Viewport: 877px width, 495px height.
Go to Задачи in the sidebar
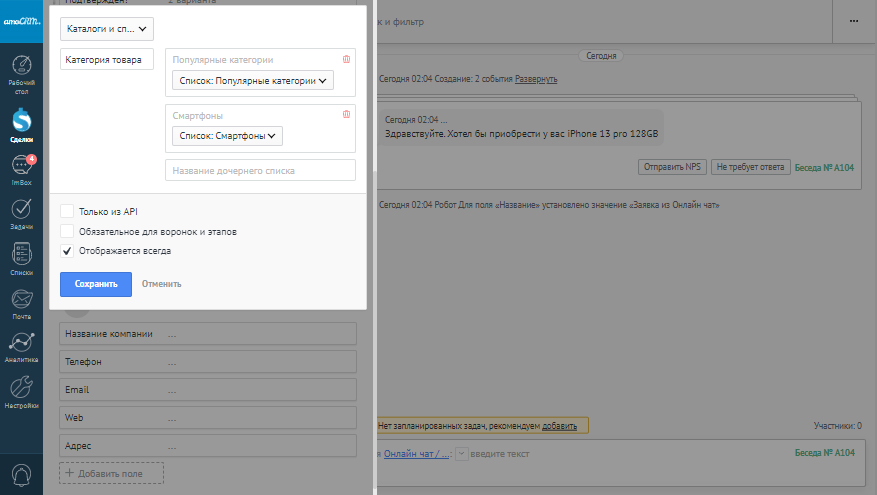point(21,213)
